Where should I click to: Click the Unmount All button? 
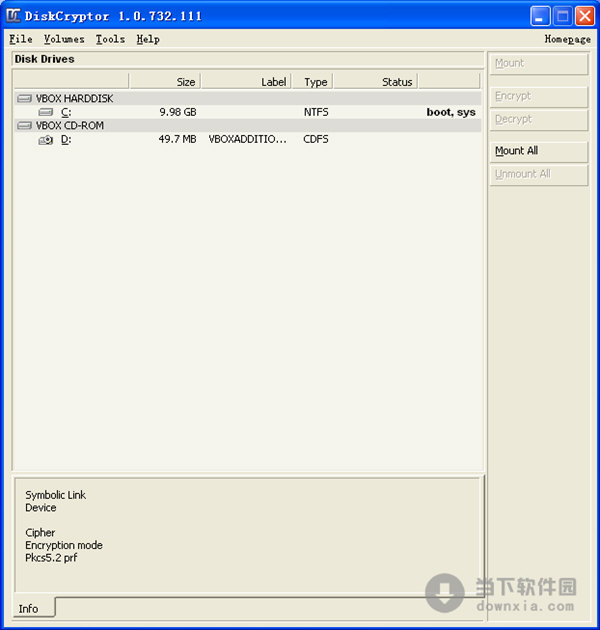(538, 174)
